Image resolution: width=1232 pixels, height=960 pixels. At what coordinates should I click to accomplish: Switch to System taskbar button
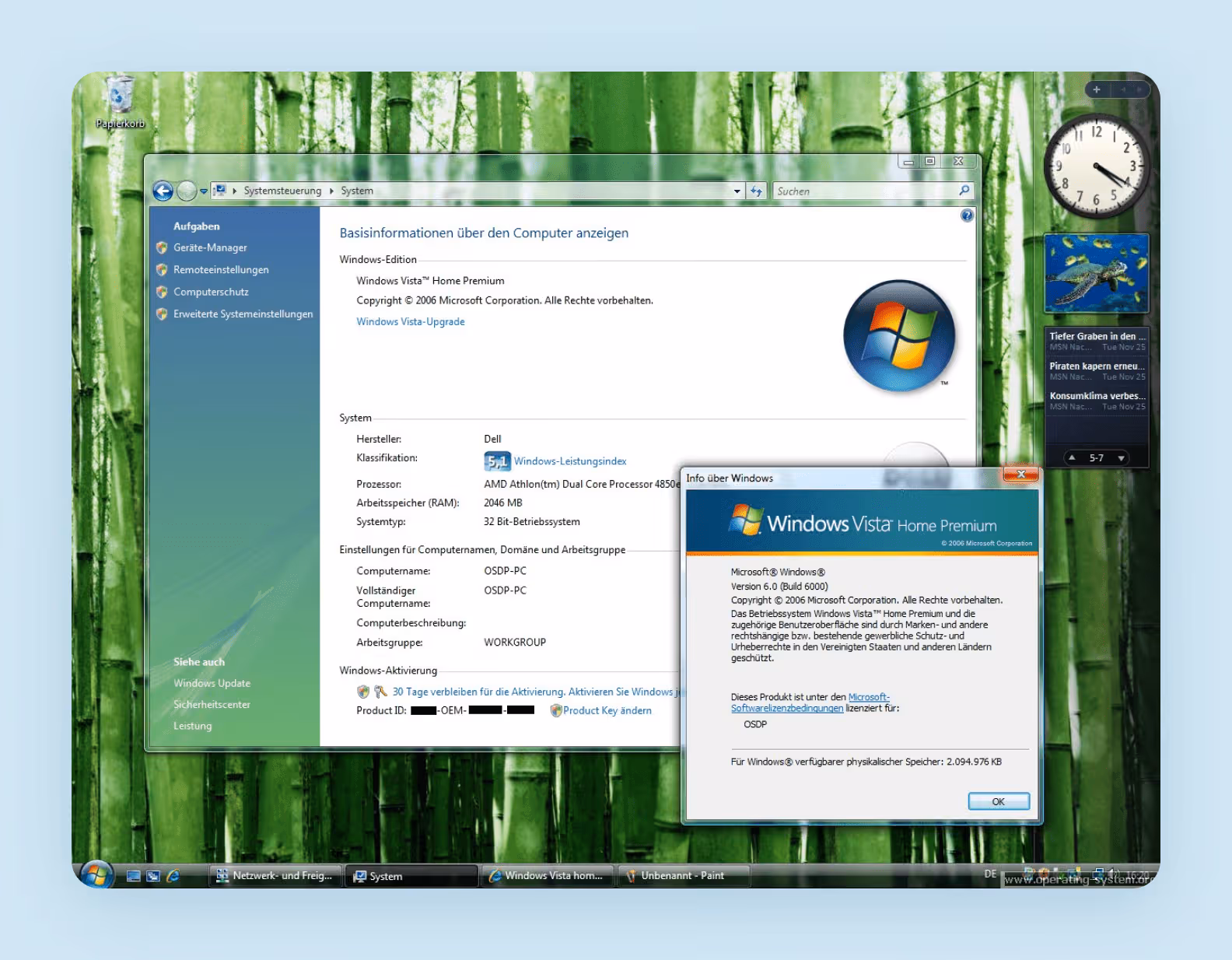tap(411, 876)
